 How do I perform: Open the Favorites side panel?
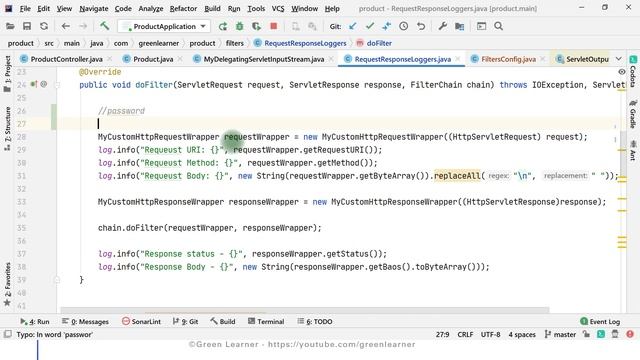[x=7, y=284]
